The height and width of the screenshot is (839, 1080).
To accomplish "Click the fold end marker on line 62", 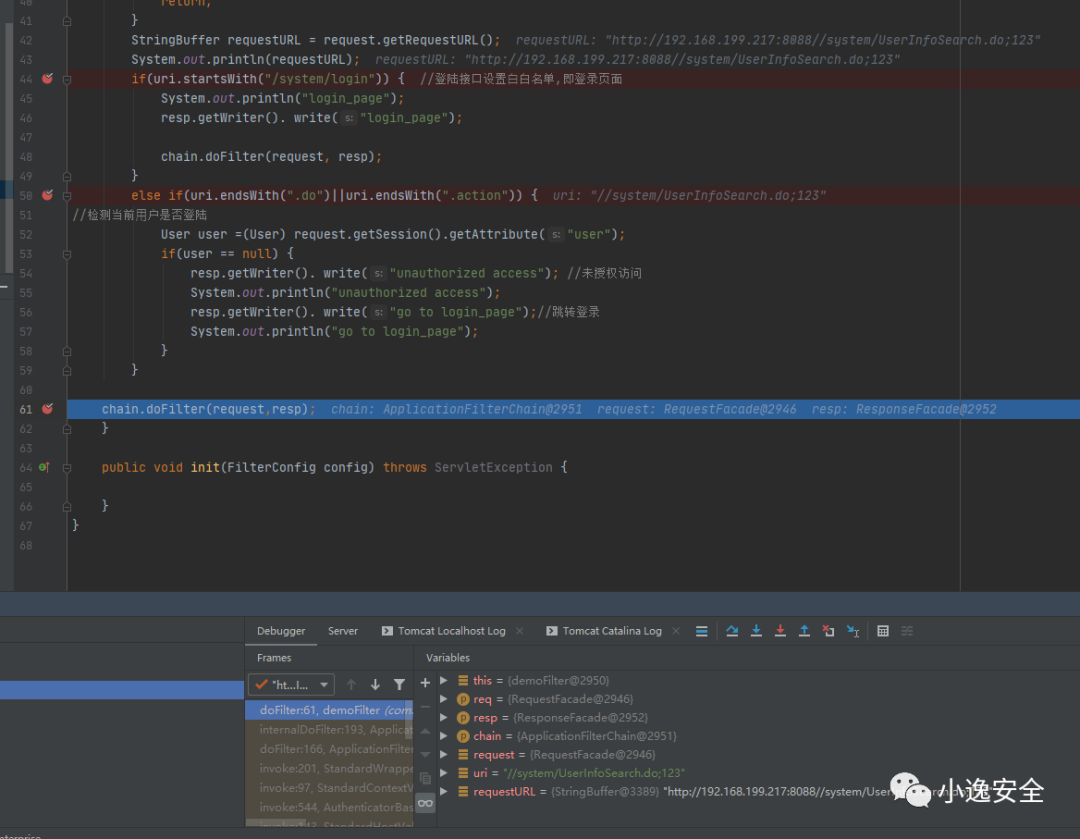I will 67,428.
